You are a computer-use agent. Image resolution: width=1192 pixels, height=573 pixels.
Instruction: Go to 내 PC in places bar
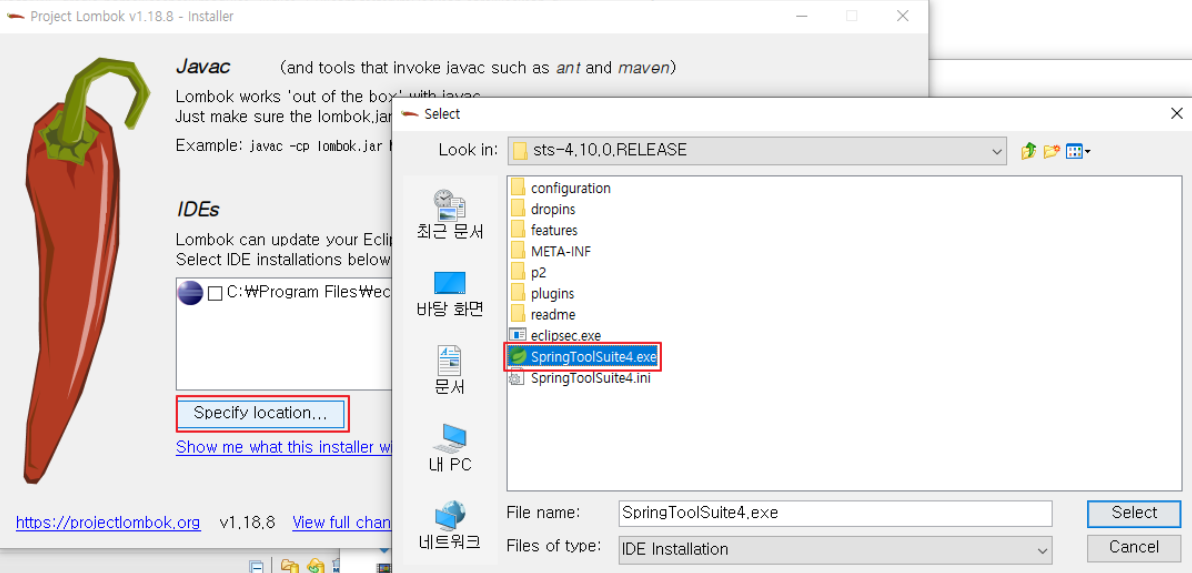click(x=450, y=449)
